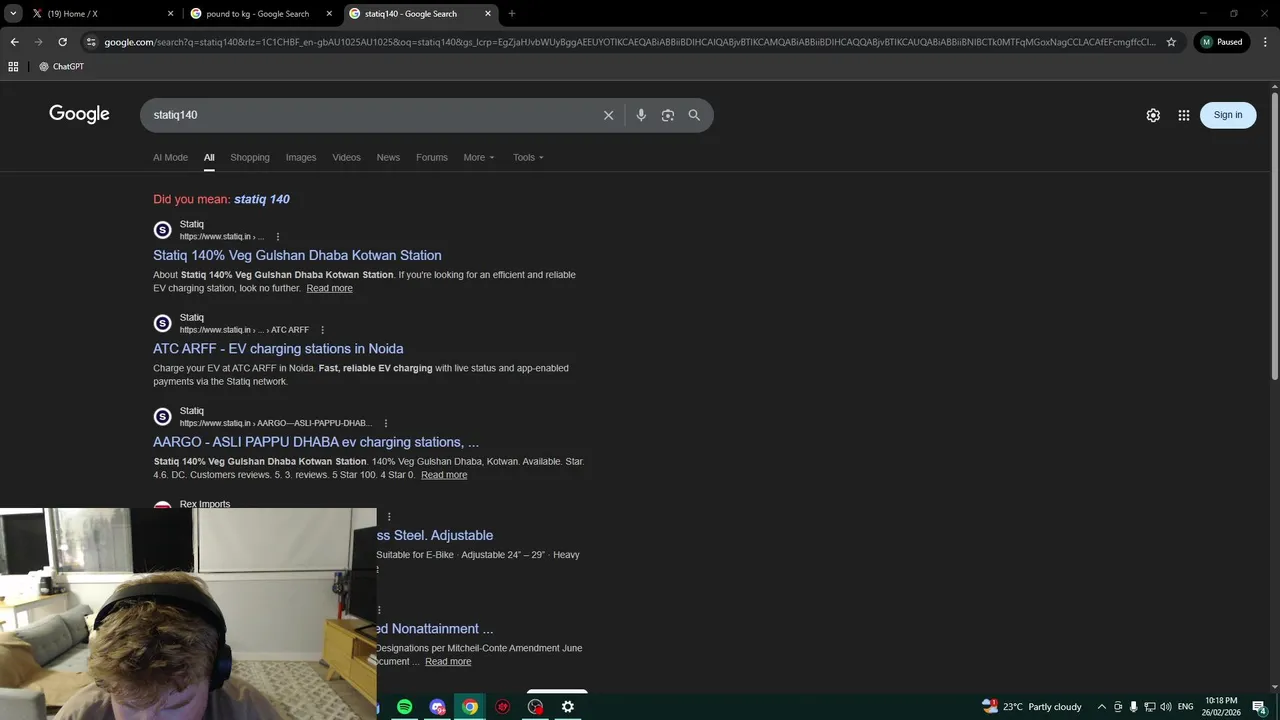Image resolution: width=1280 pixels, height=720 pixels.
Task: Click the ENG language indicator
Action: [1186, 707]
